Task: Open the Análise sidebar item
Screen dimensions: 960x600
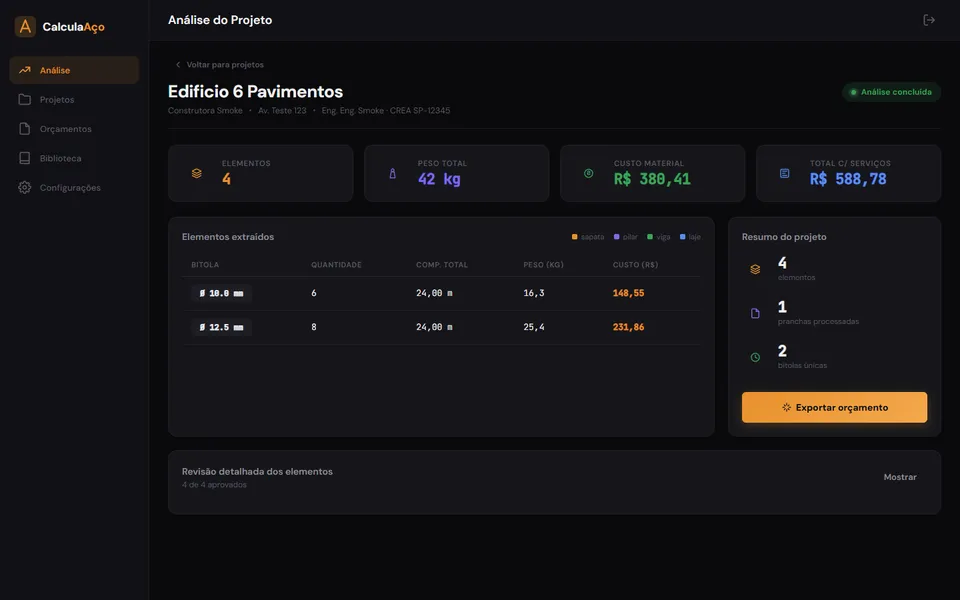Action: click(x=74, y=70)
